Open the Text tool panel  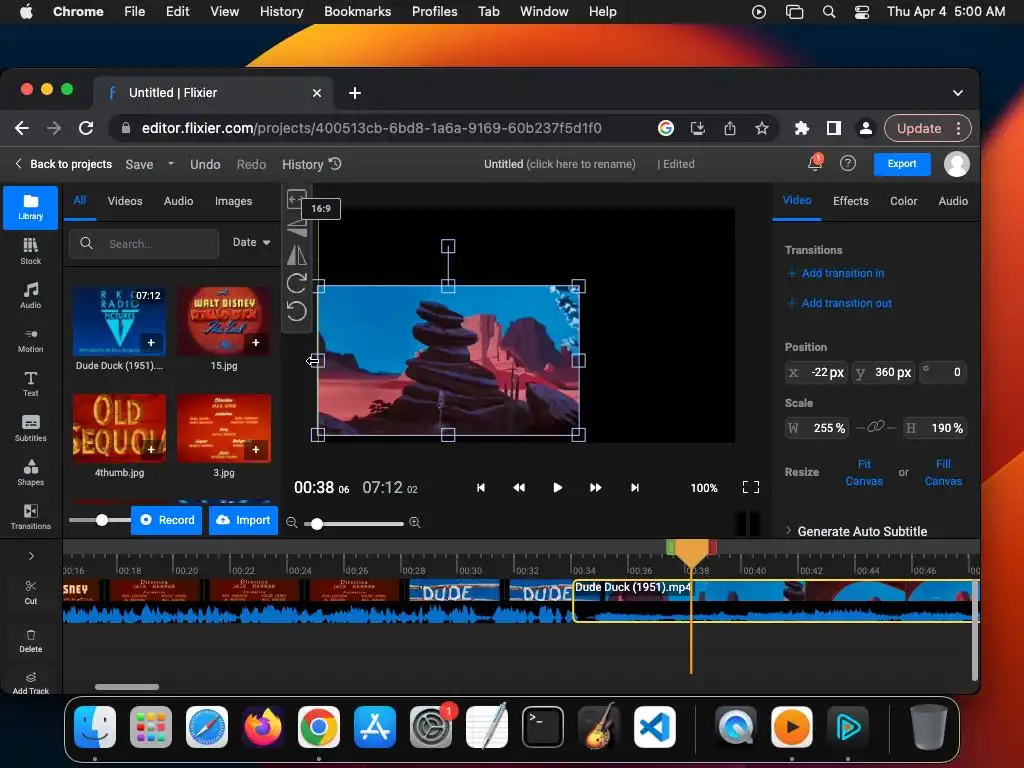30,384
